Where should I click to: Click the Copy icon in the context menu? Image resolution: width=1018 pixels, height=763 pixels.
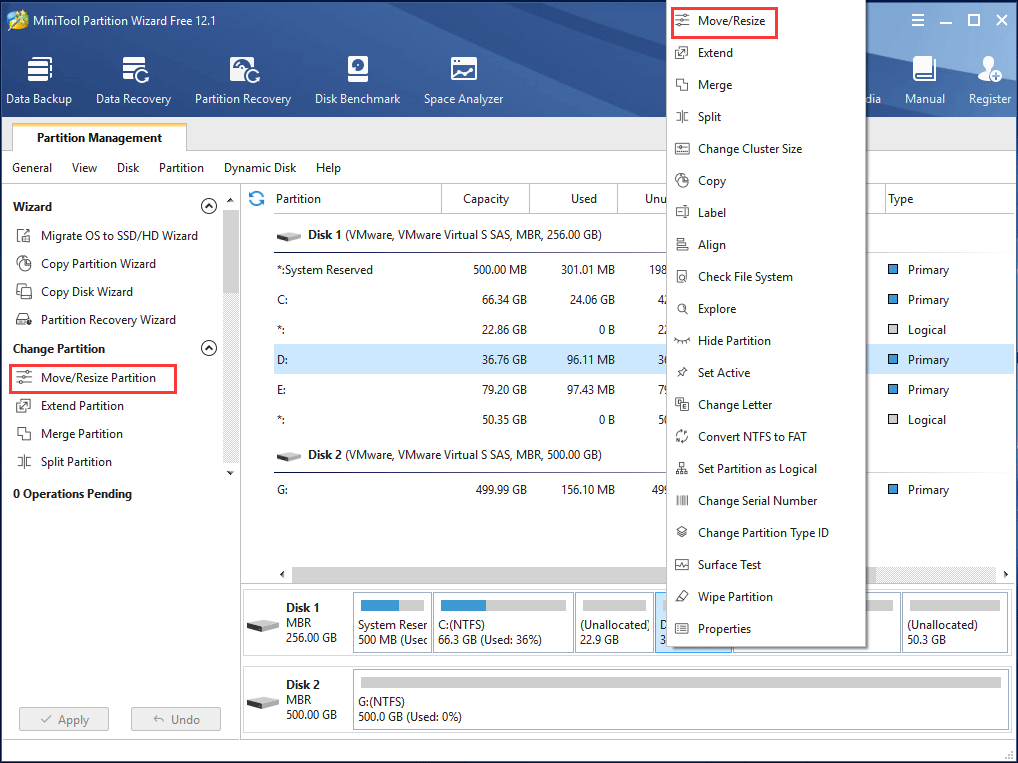point(682,181)
